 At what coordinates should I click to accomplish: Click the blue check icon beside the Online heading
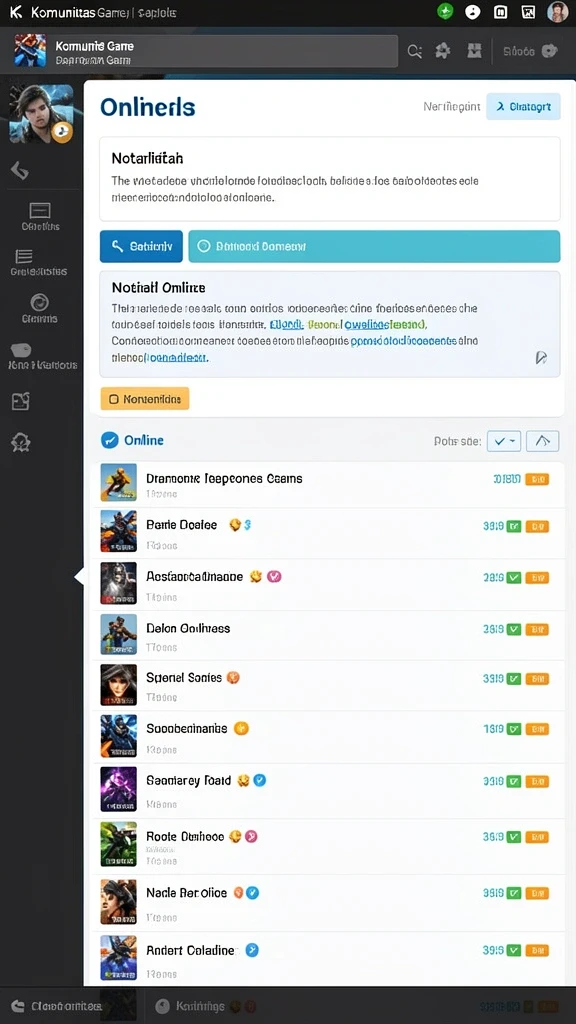[110, 440]
